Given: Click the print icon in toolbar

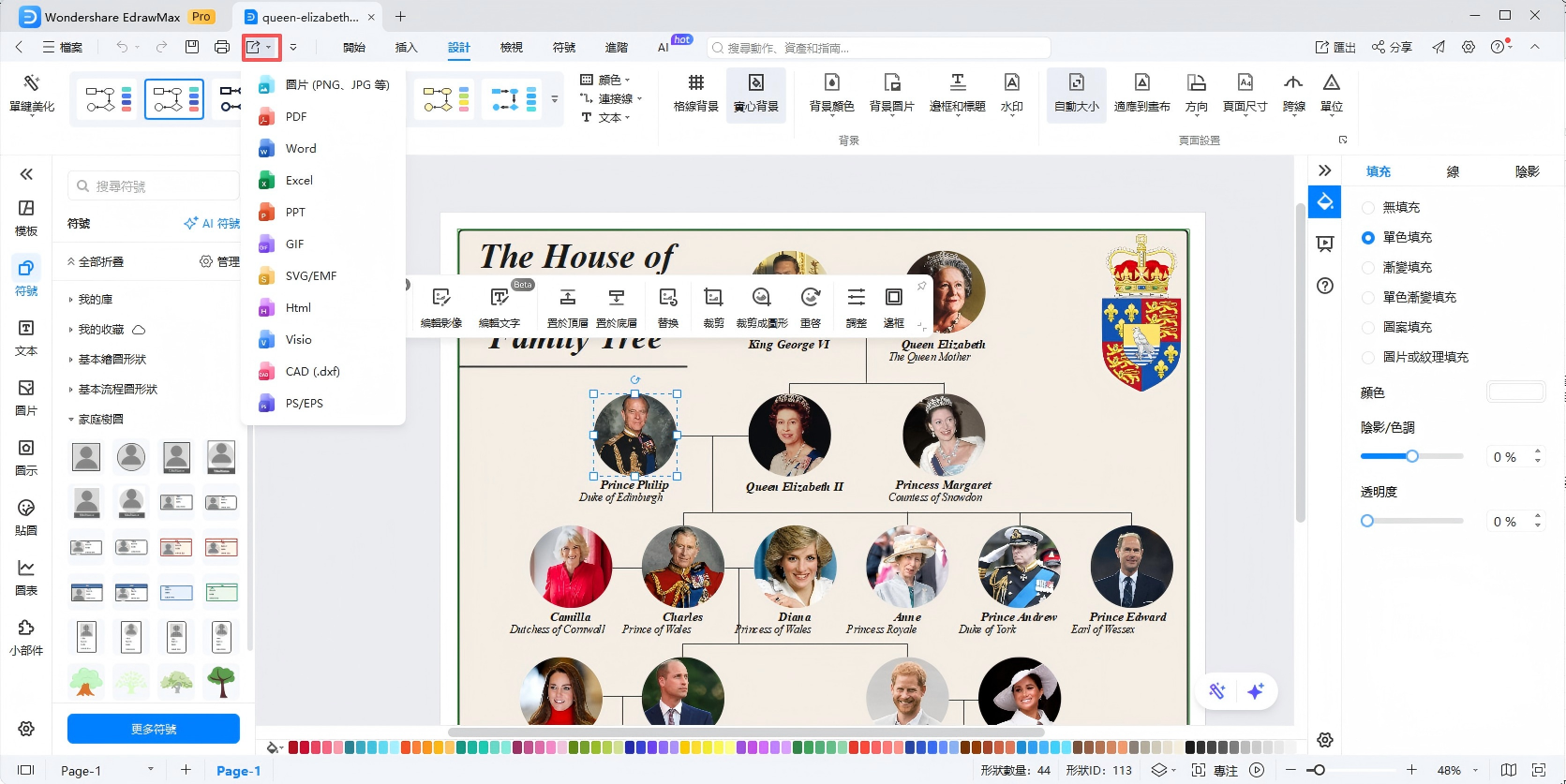Looking at the screenshot, I should point(222,47).
